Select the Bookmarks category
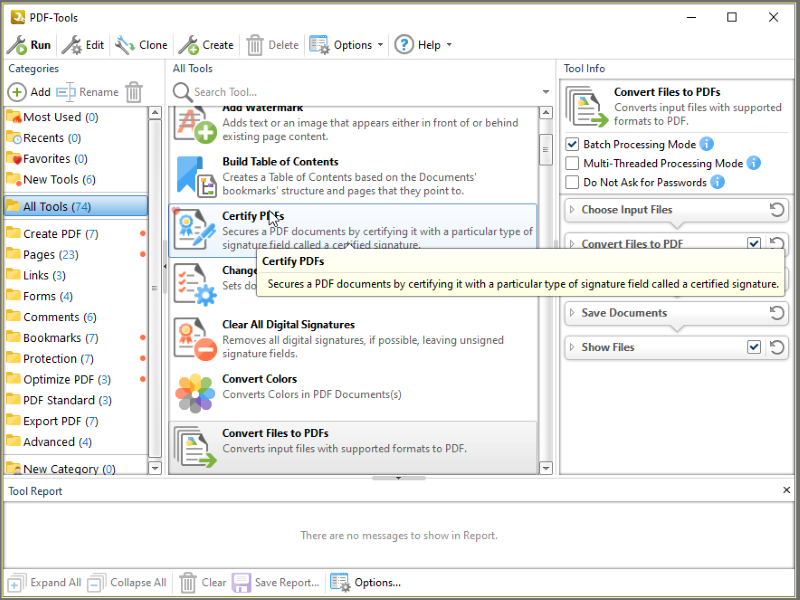800x600 pixels. (x=55, y=336)
